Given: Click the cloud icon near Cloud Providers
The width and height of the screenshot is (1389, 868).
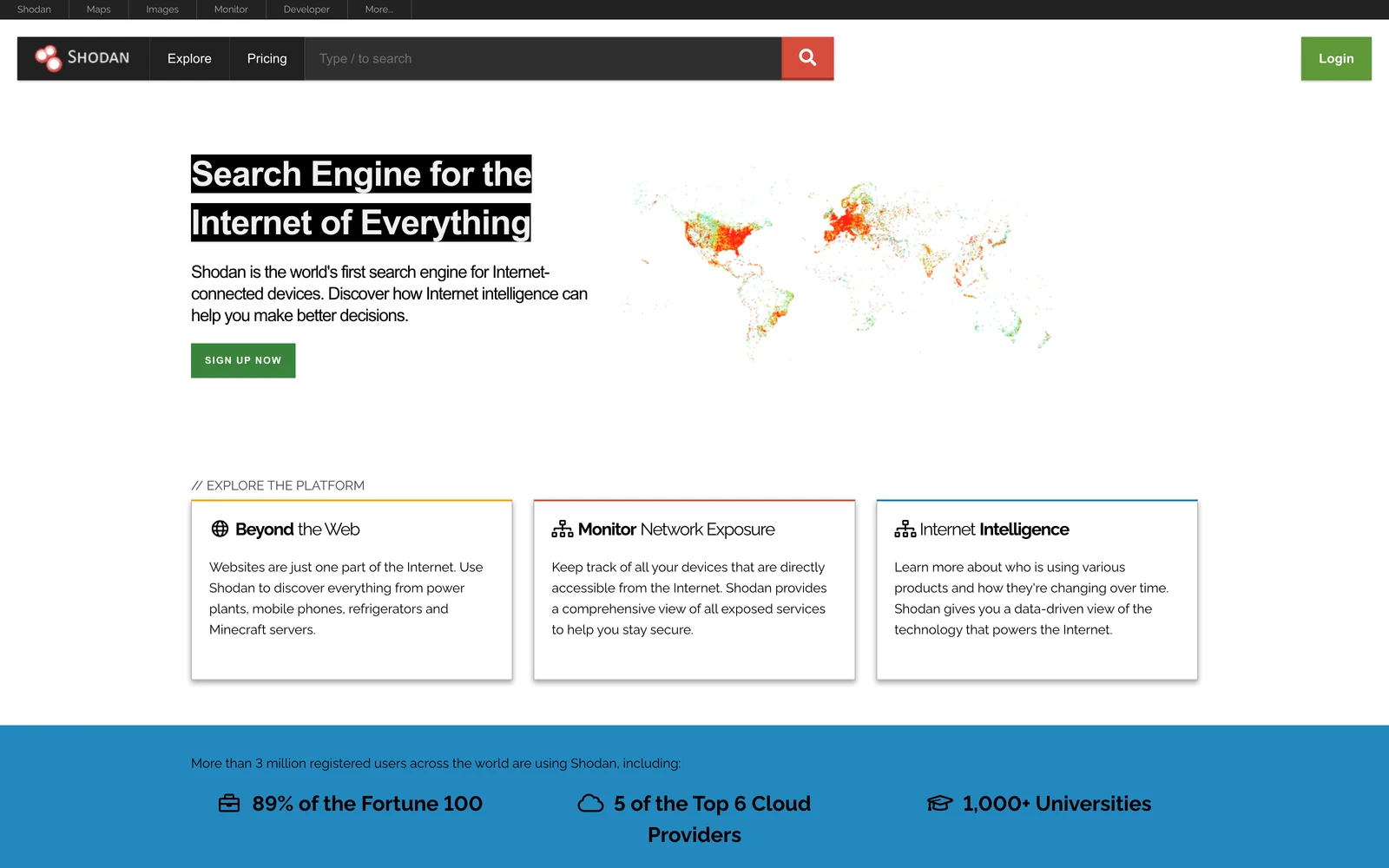Looking at the screenshot, I should 590,804.
